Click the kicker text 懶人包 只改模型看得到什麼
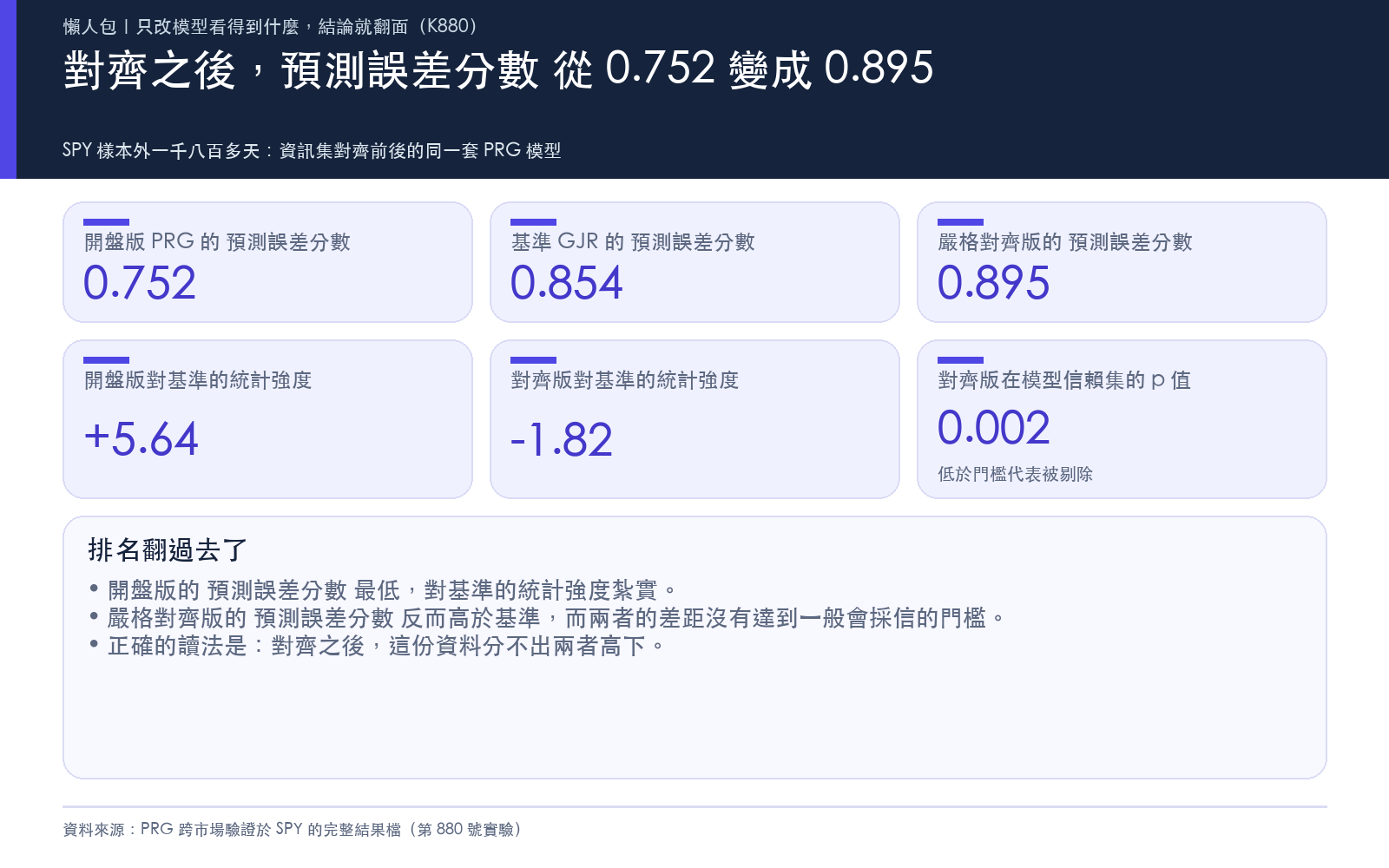The image size is (1389, 868). point(270,27)
